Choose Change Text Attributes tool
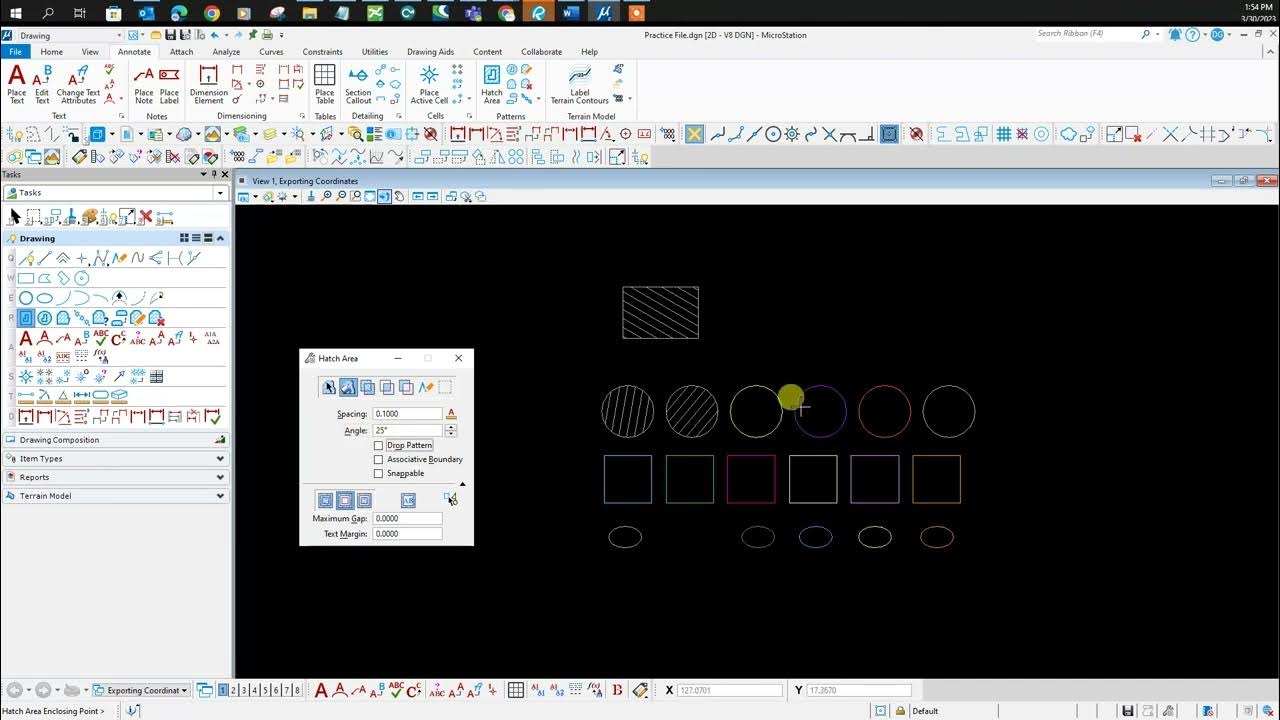Viewport: 1280px width, 720px height. click(x=78, y=85)
